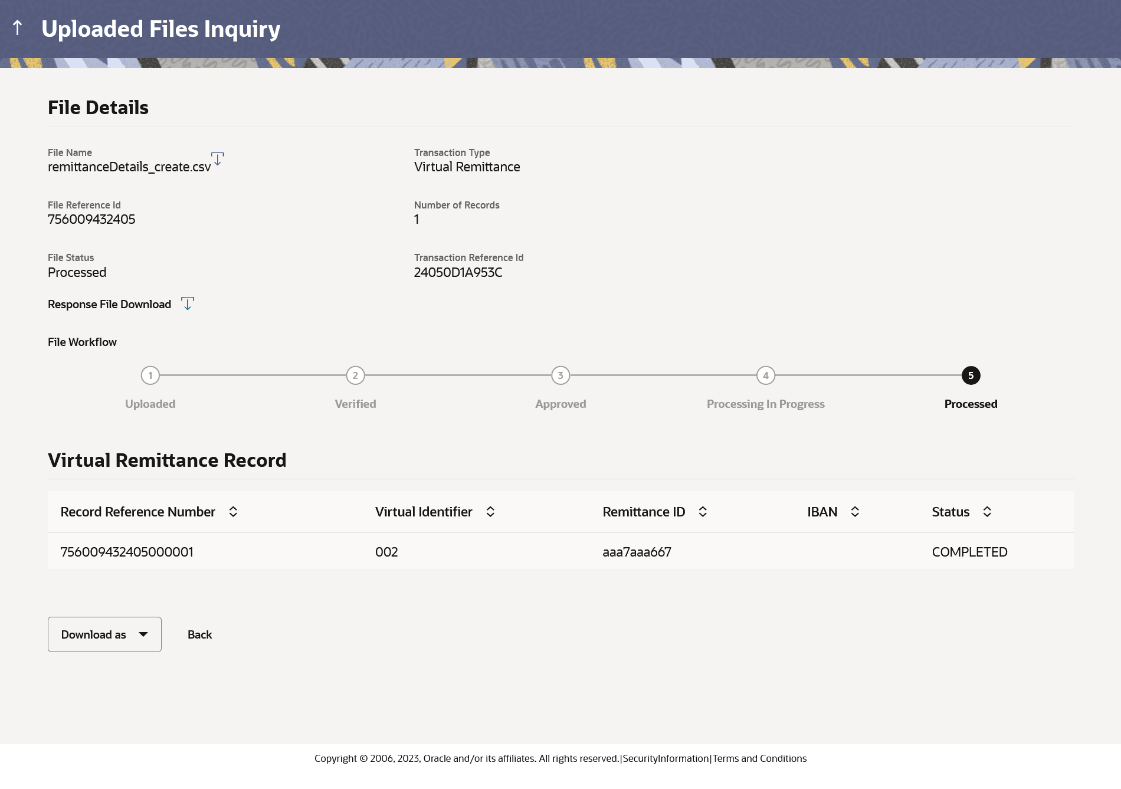Download the remittanceDetails_create.csv file
Image resolution: width=1121 pixels, height=789 pixels.
(x=218, y=159)
